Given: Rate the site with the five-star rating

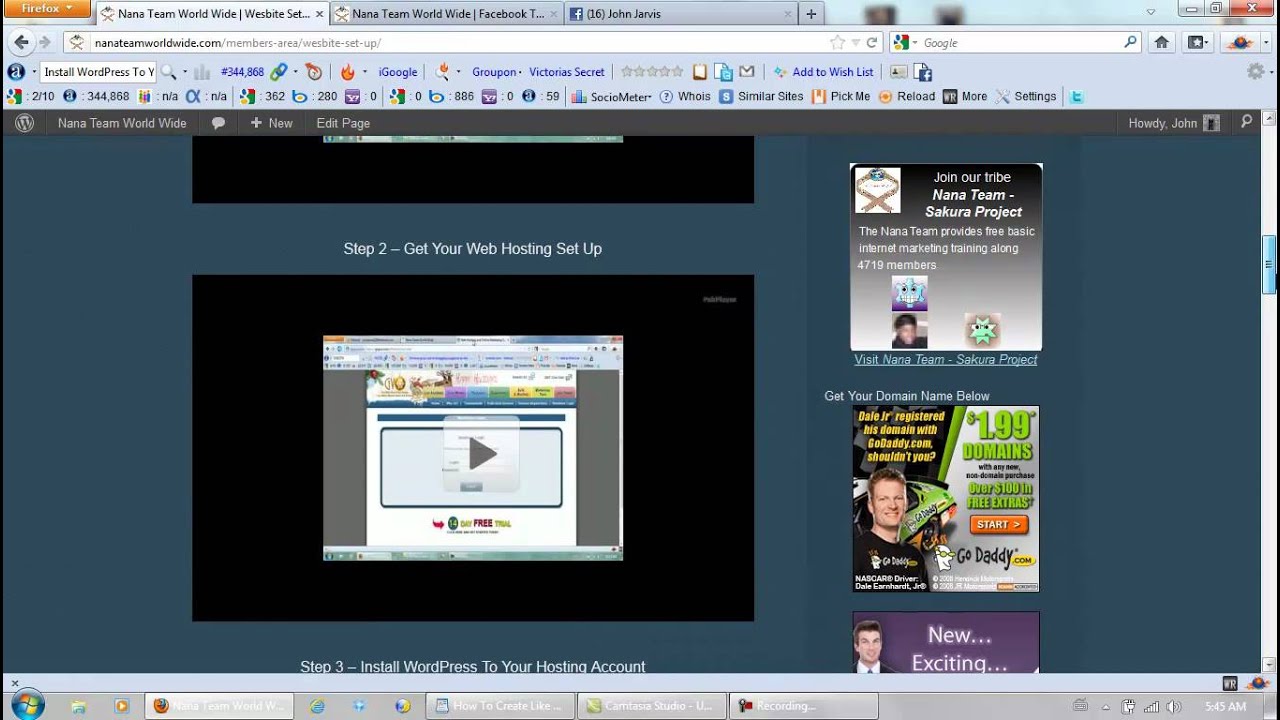Looking at the screenshot, I should pos(652,72).
